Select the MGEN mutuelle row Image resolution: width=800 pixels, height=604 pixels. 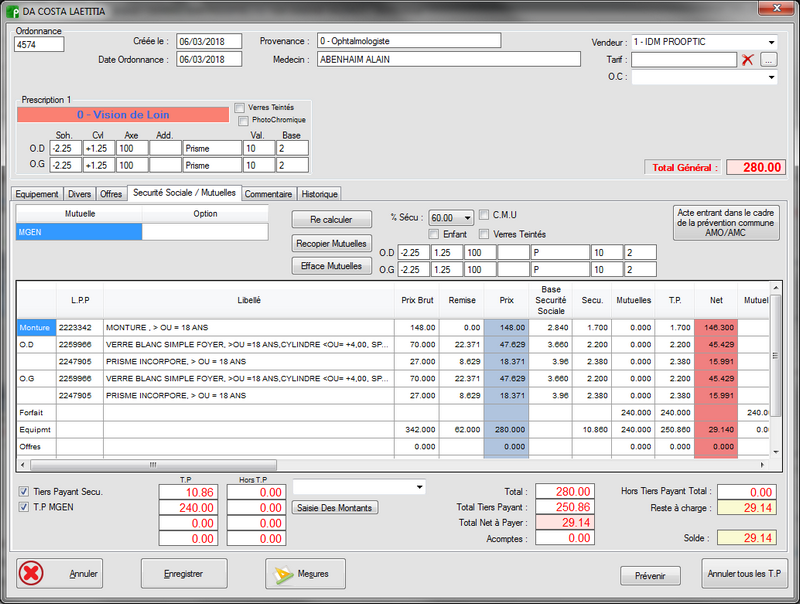[x=79, y=232]
